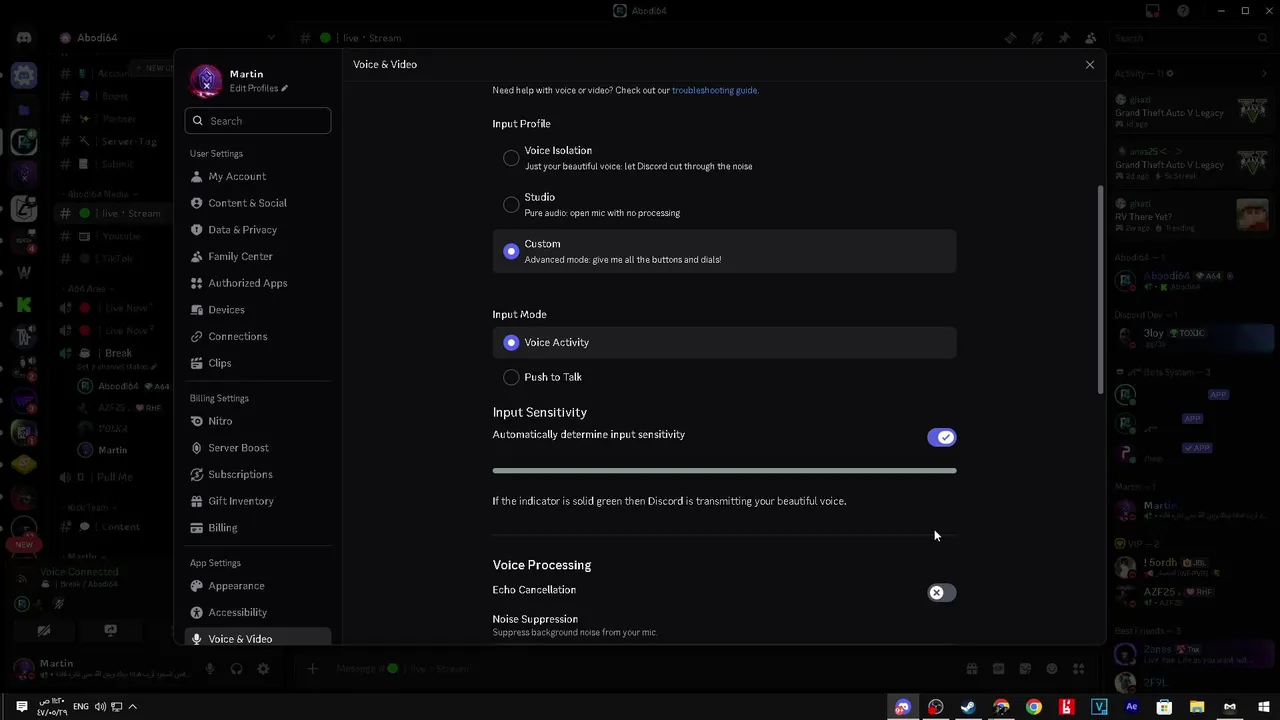The width and height of the screenshot is (1280, 720).
Task: Click the plus attach icon beside message box
Action: click(312, 668)
